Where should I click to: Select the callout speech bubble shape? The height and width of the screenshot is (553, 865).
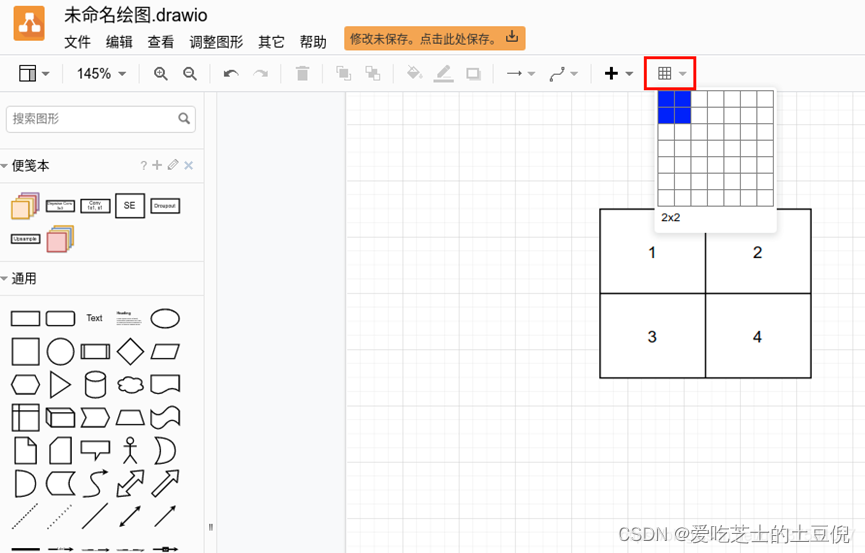point(95,450)
